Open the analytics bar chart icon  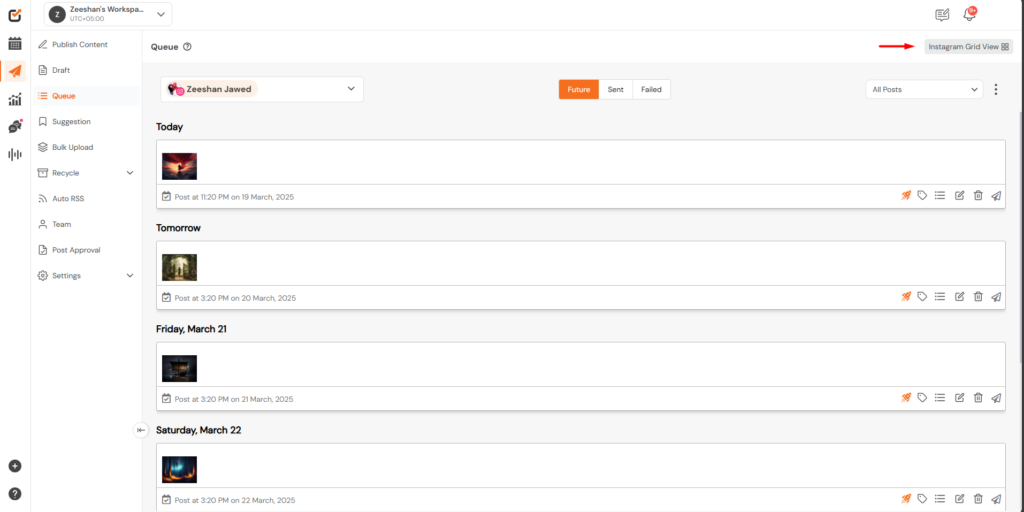click(14, 99)
